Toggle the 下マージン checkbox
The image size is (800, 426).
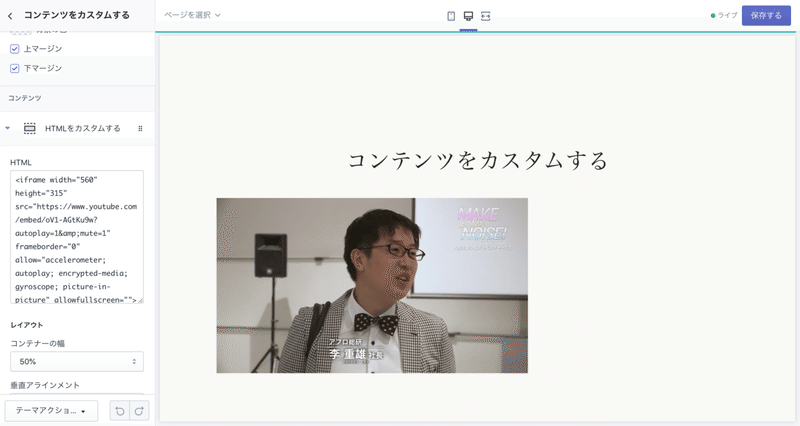coord(14,68)
